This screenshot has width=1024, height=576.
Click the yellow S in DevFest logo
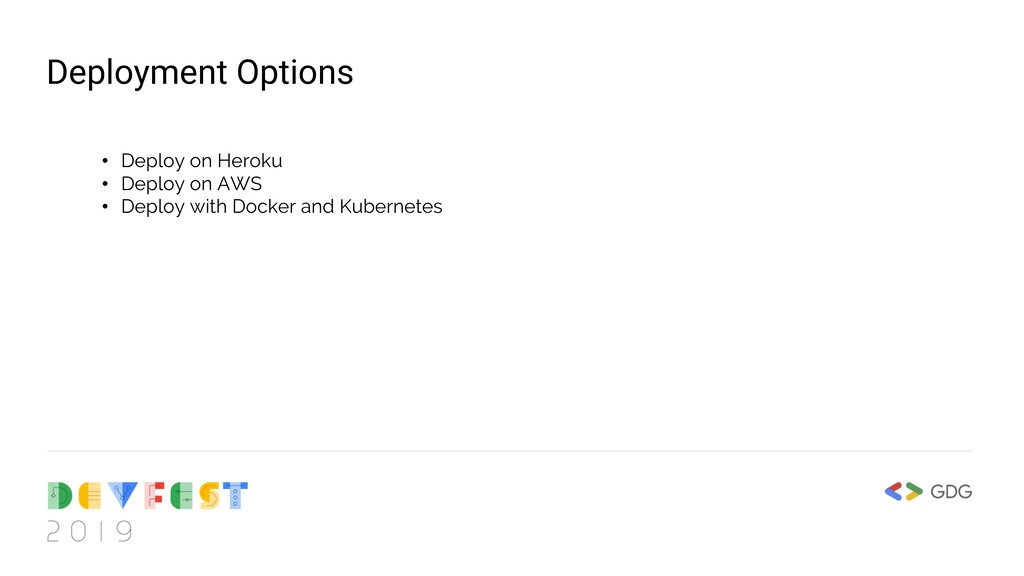tap(210, 496)
